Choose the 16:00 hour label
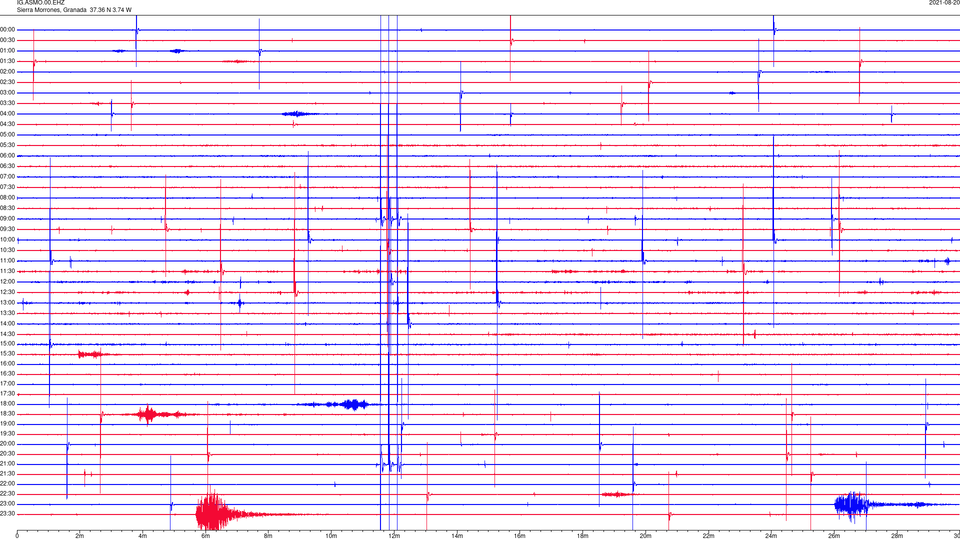The width and height of the screenshot is (960, 540). tap(8, 364)
